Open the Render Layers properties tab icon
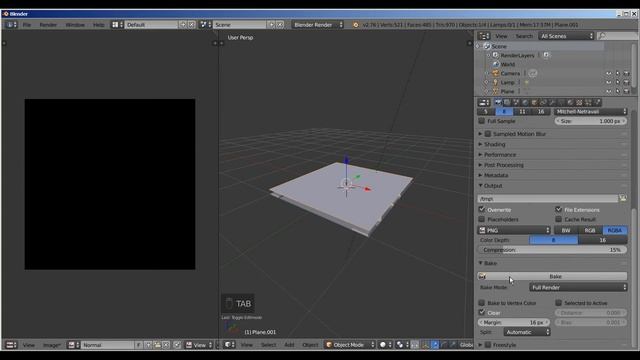The height and width of the screenshot is (360, 640). click(x=507, y=102)
